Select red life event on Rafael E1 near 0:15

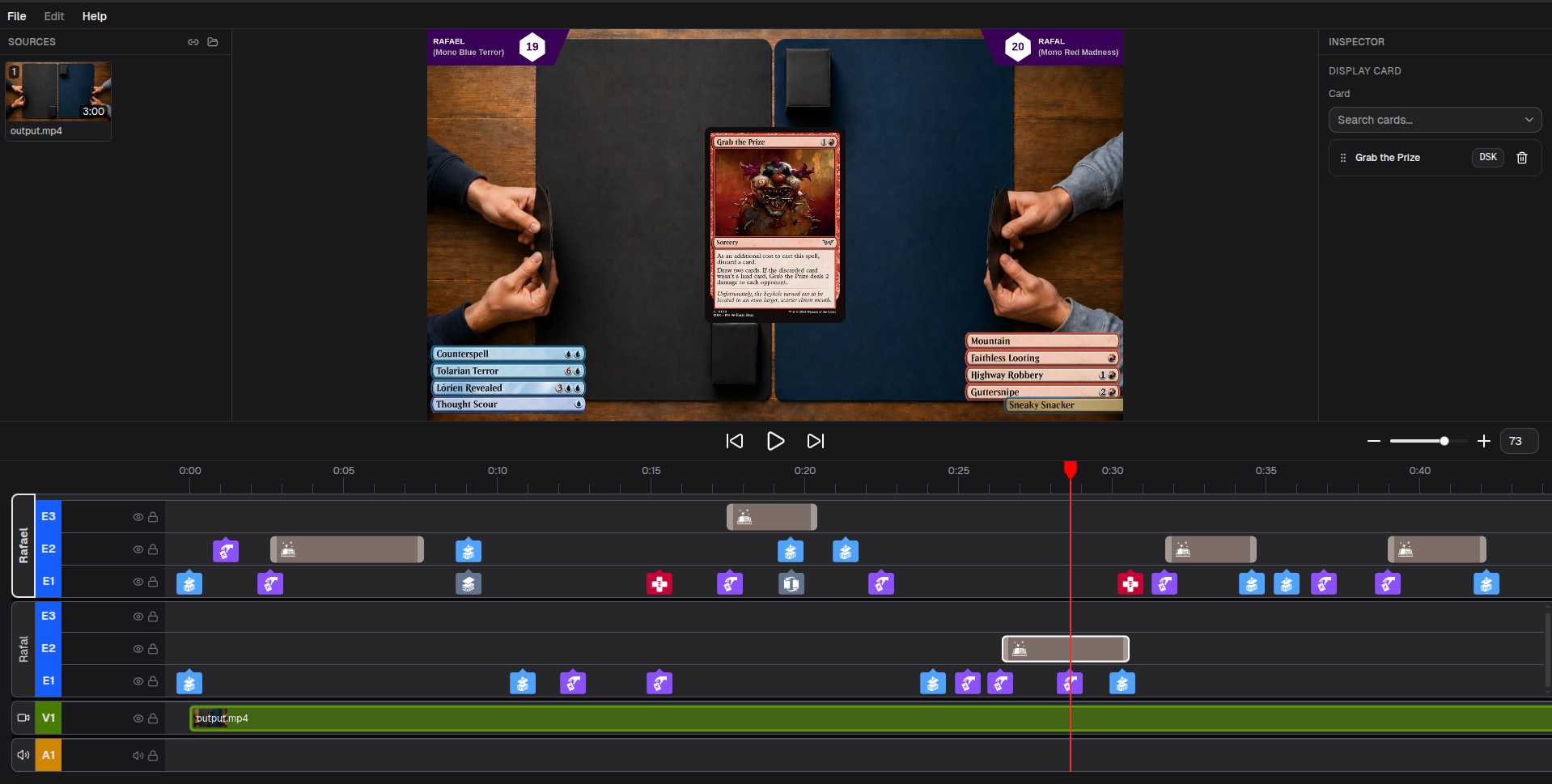659,583
